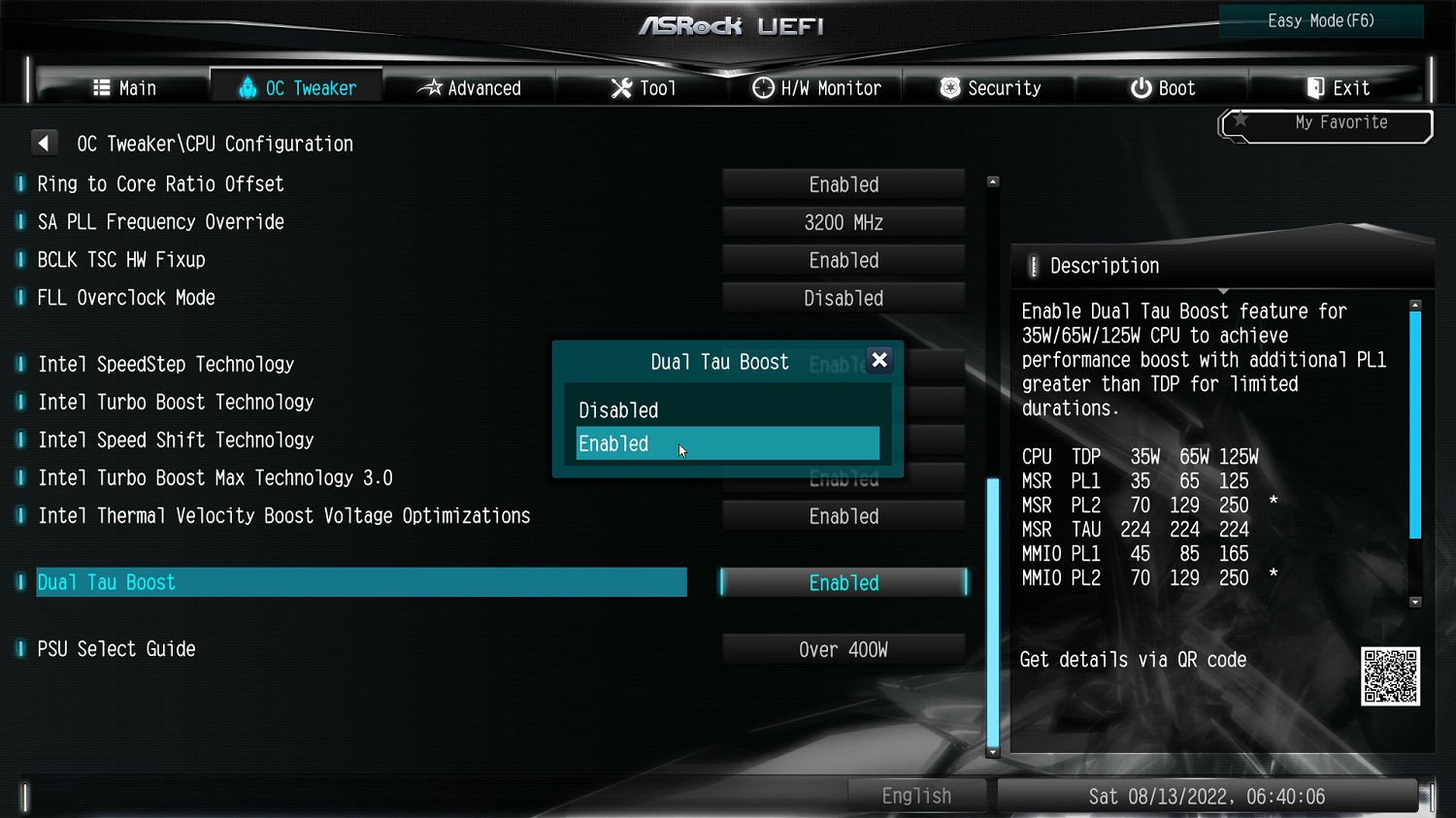Click the Exit door icon
This screenshot has height=818, width=1456.
click(x=1315, y=88)
